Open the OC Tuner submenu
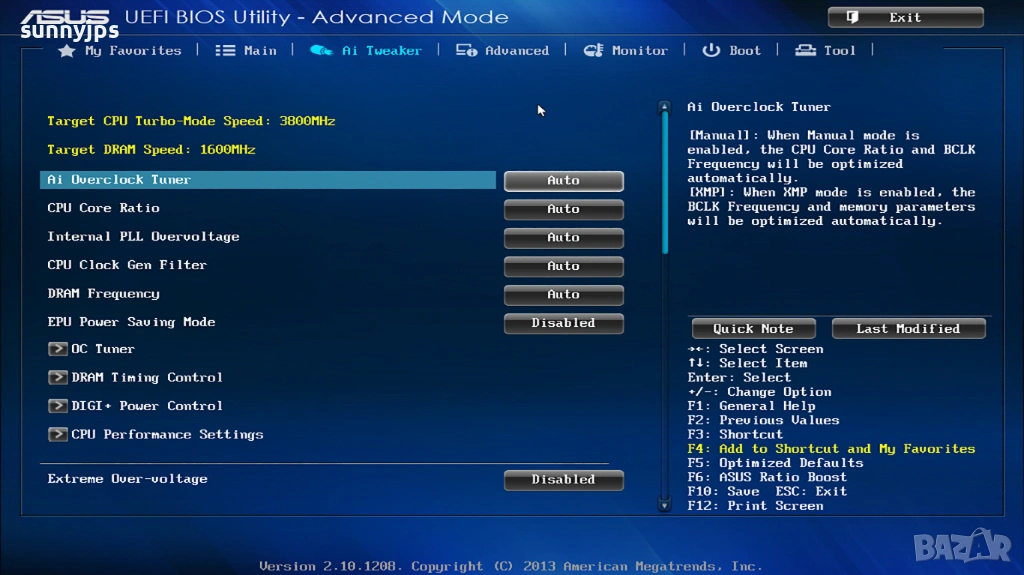1024x575 pixels. pyautogui.click(x=58, y=349)
